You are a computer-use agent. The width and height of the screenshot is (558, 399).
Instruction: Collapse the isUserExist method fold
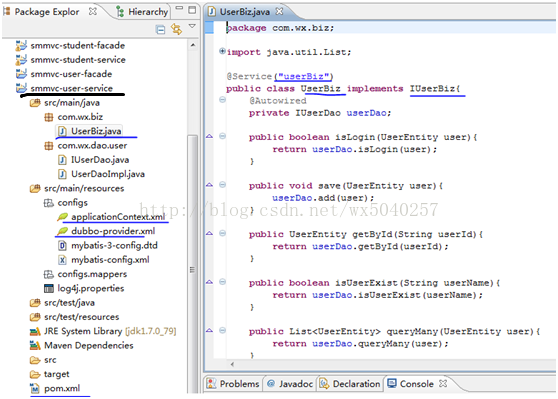(222, 282)
